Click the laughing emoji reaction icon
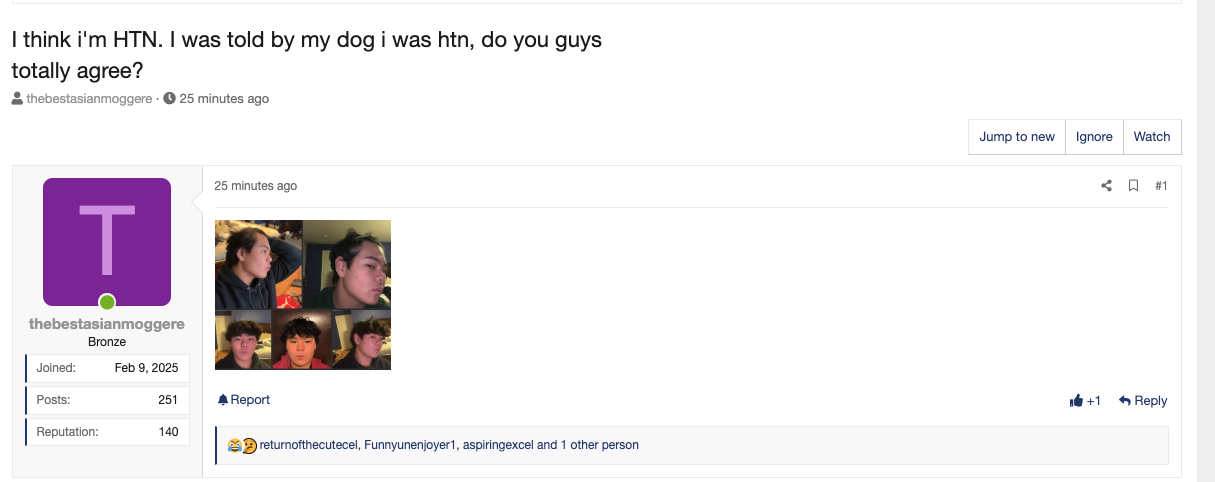 (x=235, y=445)
